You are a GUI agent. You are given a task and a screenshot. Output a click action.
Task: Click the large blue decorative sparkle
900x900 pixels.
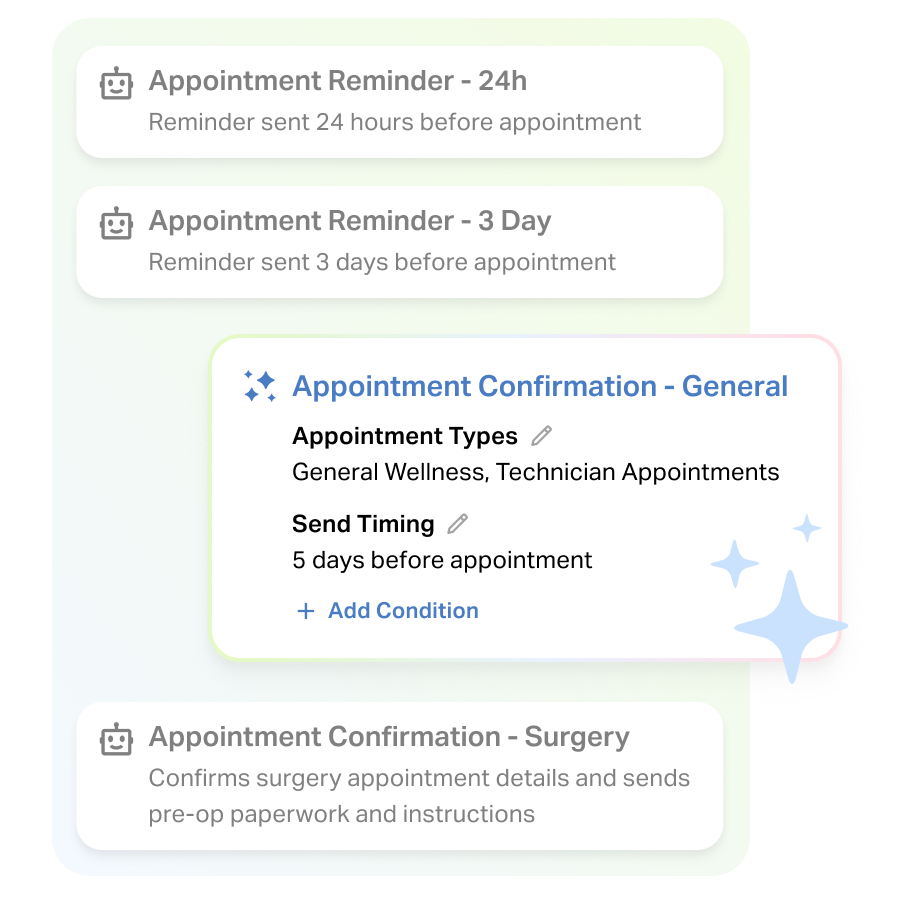790,626
